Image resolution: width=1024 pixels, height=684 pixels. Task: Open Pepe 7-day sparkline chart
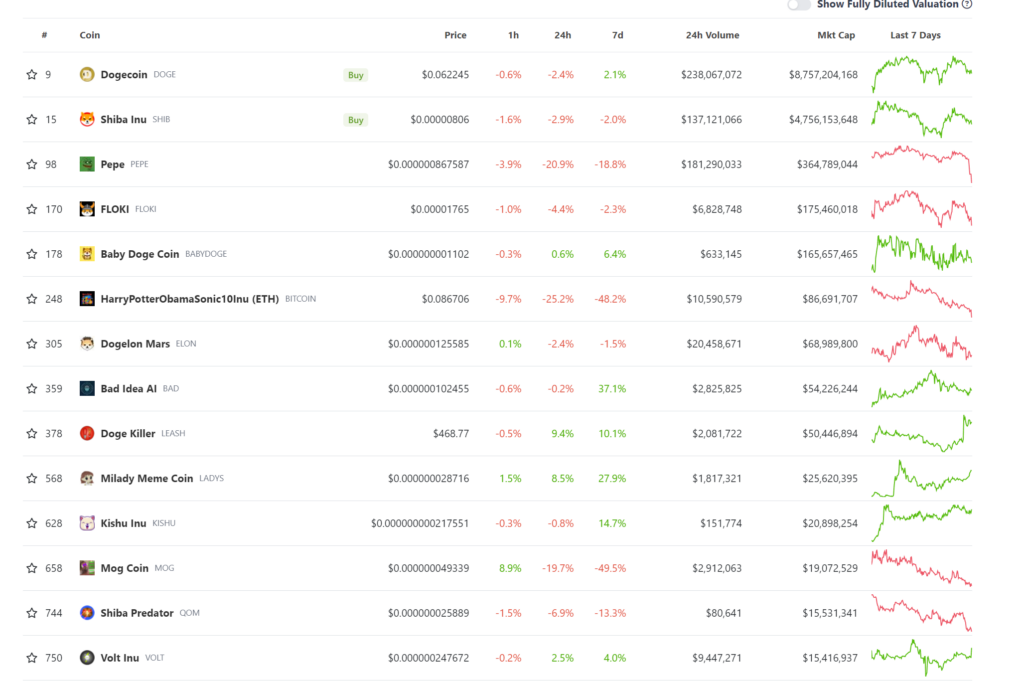(921, 164)
